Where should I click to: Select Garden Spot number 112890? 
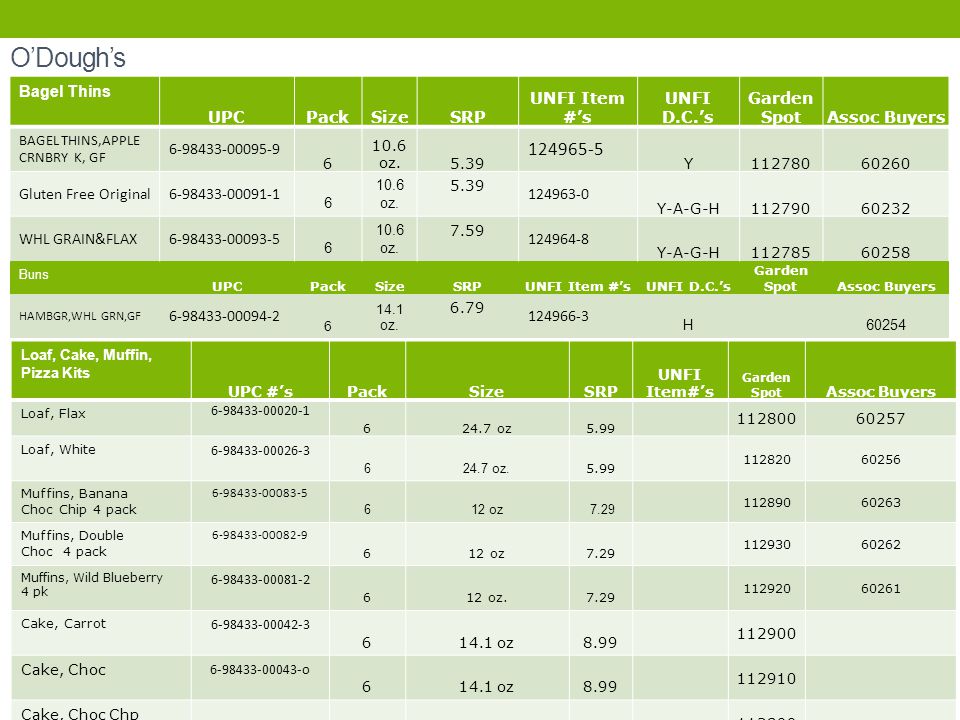pos(767,503)
